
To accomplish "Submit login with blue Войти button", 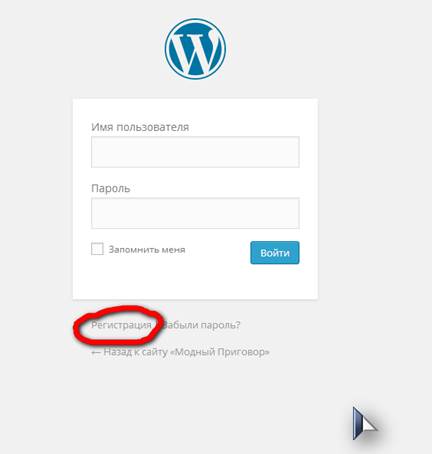I will 275,253.
